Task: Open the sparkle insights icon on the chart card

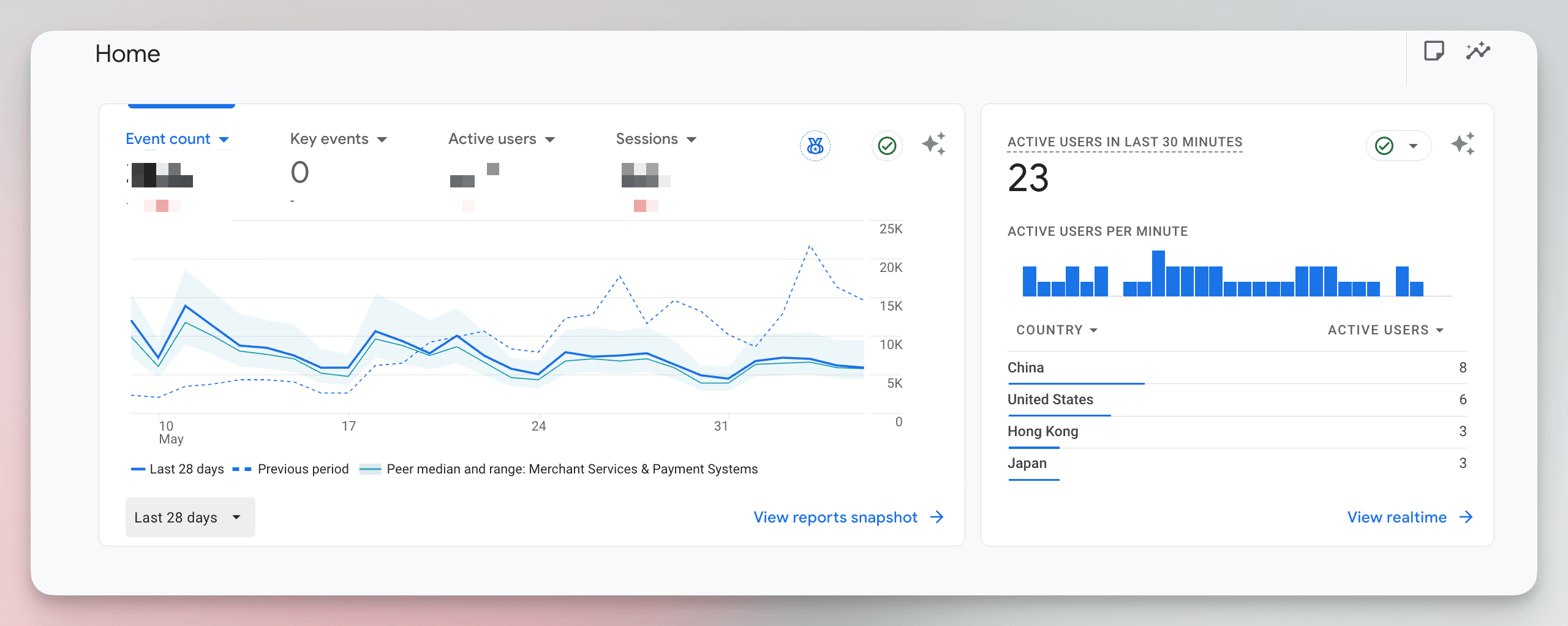Action: tap(934, 145)
